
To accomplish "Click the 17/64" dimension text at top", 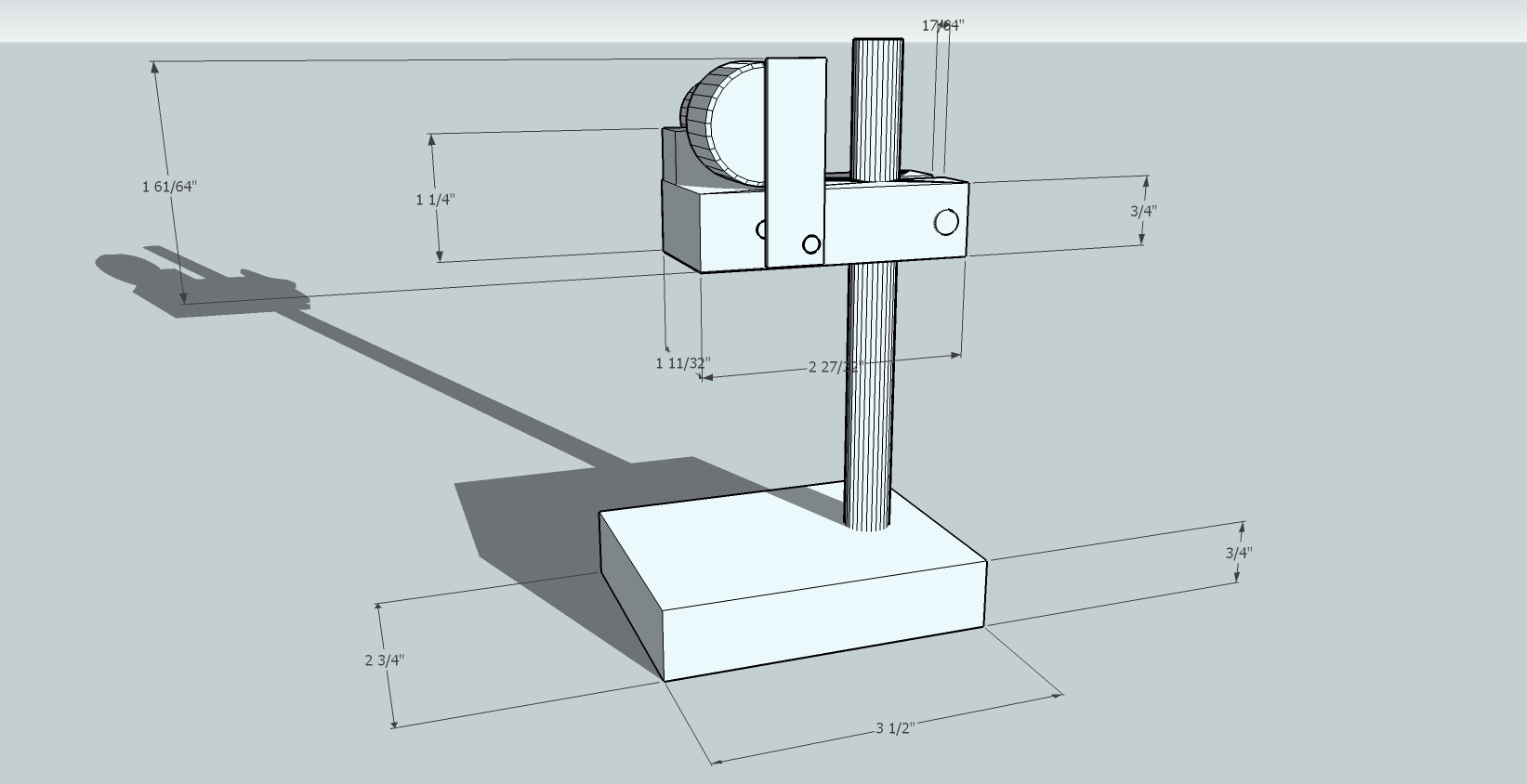I will (x=942, y=25).
